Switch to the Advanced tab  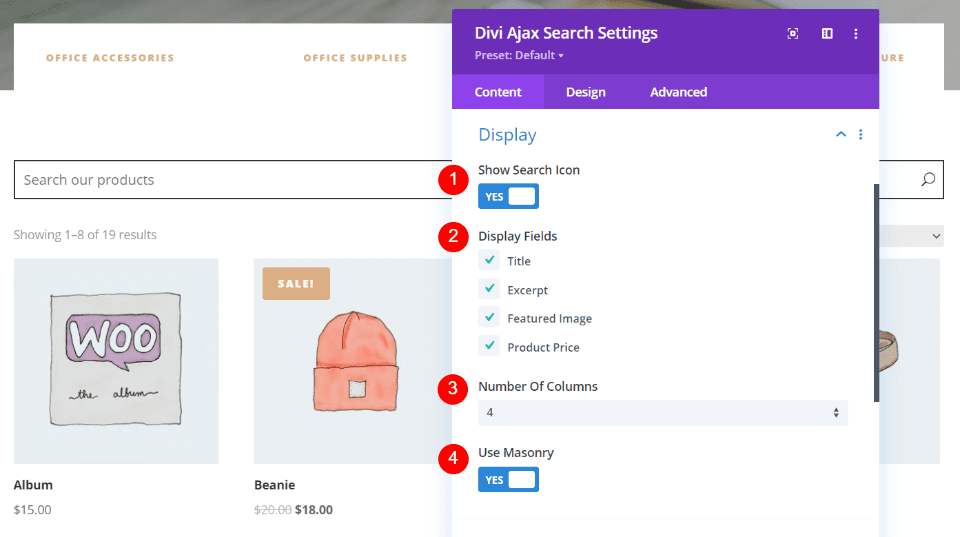tap(678, 92)
